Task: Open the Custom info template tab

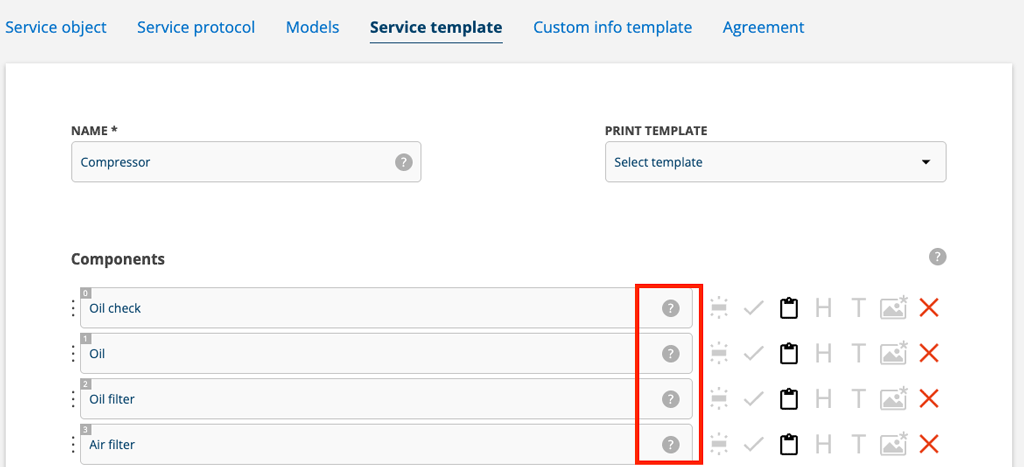Action: pos(612,27)
